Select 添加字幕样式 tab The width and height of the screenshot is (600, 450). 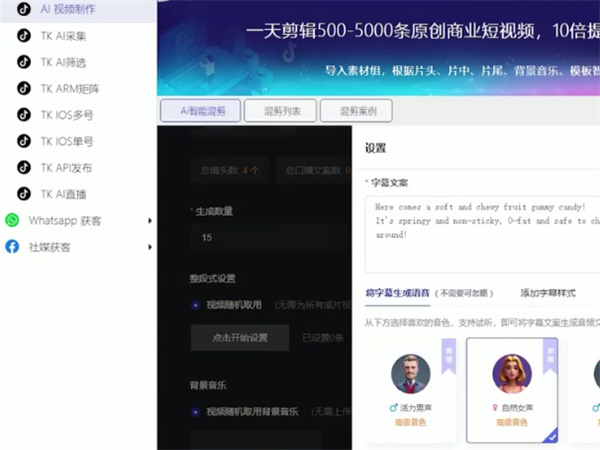coord(548,293)
